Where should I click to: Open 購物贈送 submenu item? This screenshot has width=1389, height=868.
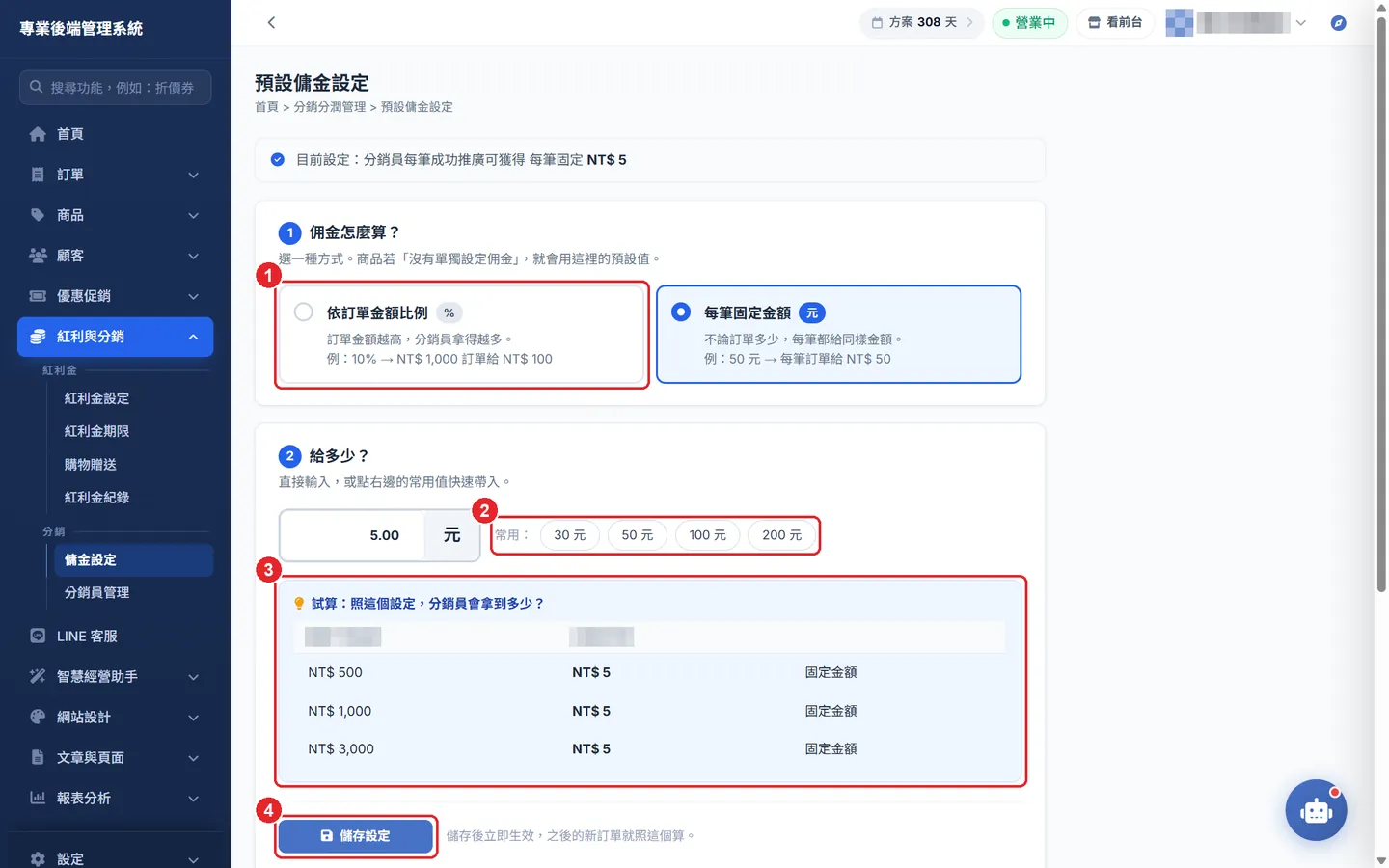pyautogui.click(x=90, y=464)
